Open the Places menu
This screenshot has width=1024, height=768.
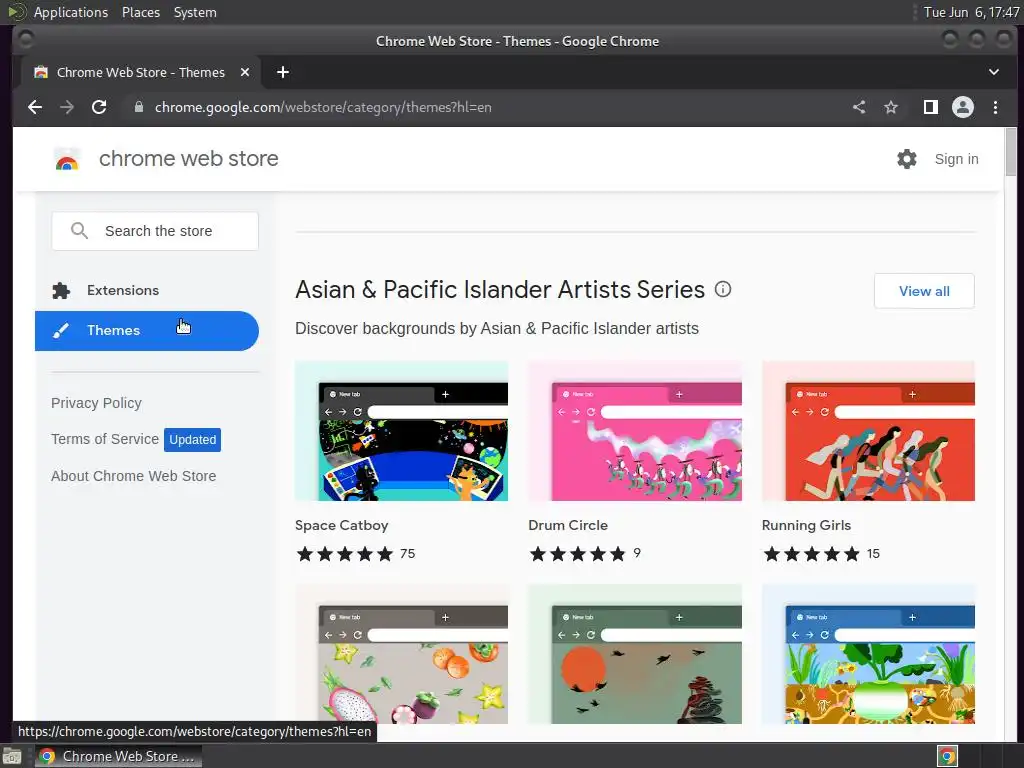point(140,12)
